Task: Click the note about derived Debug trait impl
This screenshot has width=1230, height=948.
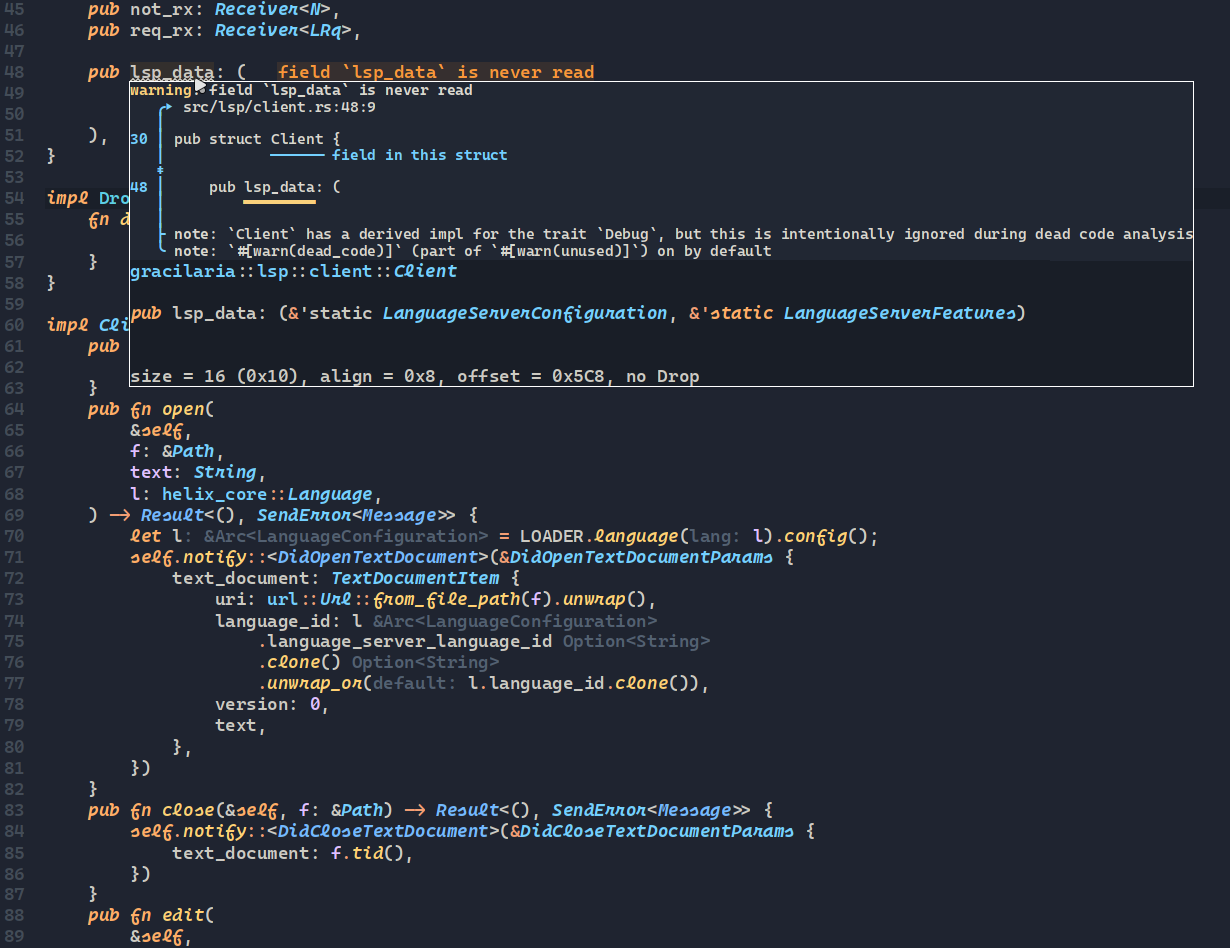Action: (683, 234)
